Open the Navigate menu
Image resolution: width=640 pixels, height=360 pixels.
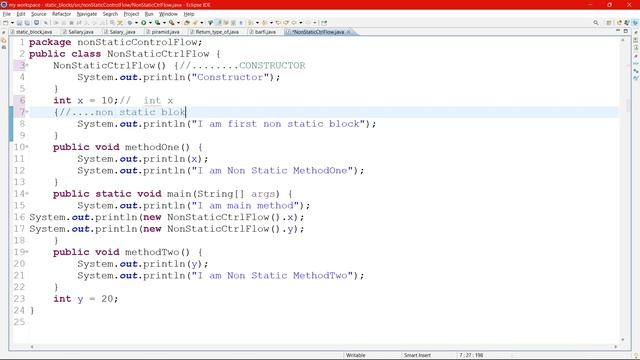[87, 14]
